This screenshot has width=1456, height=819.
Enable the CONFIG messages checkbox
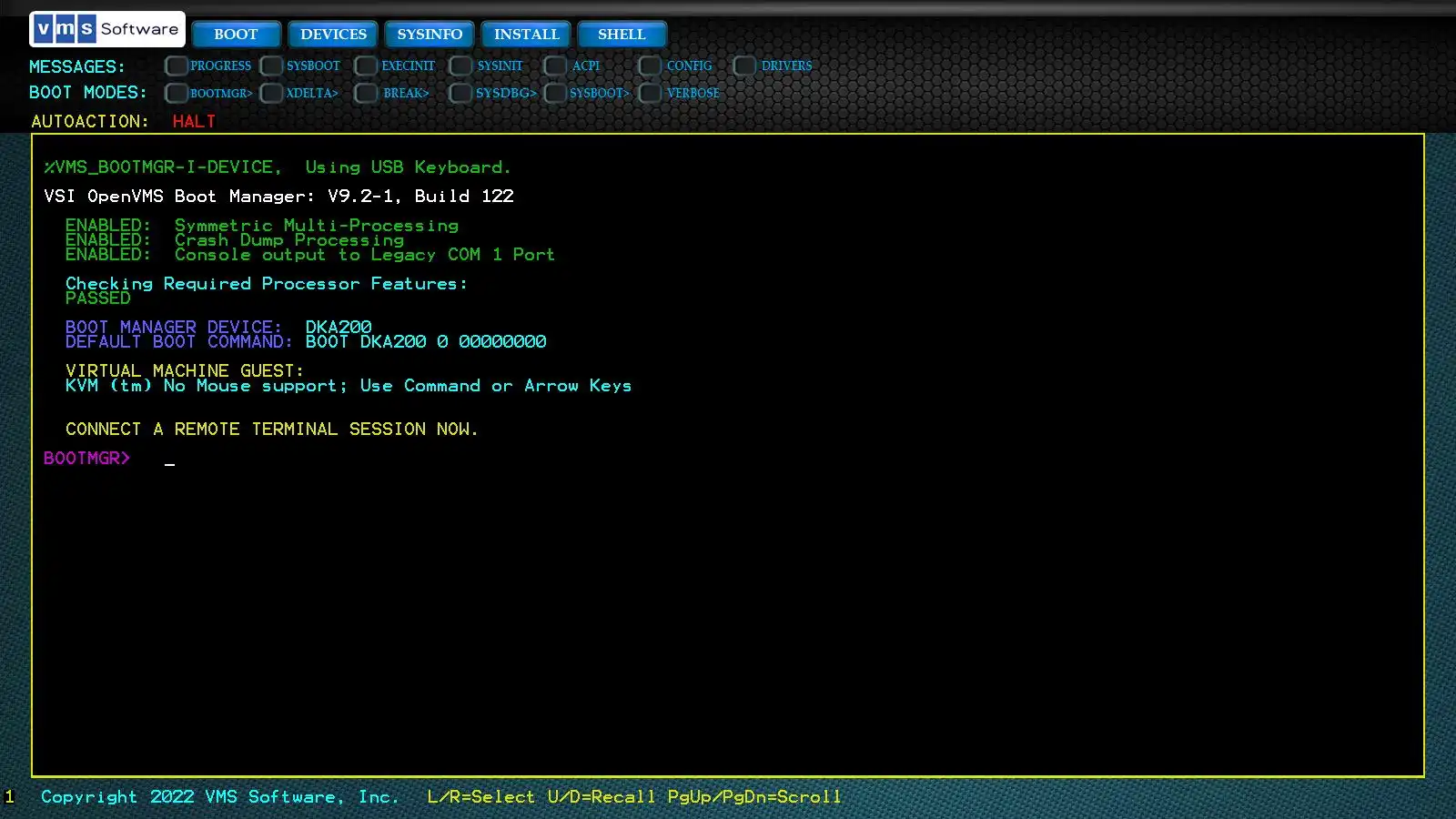pyautogui.click(x=650, y=66)
